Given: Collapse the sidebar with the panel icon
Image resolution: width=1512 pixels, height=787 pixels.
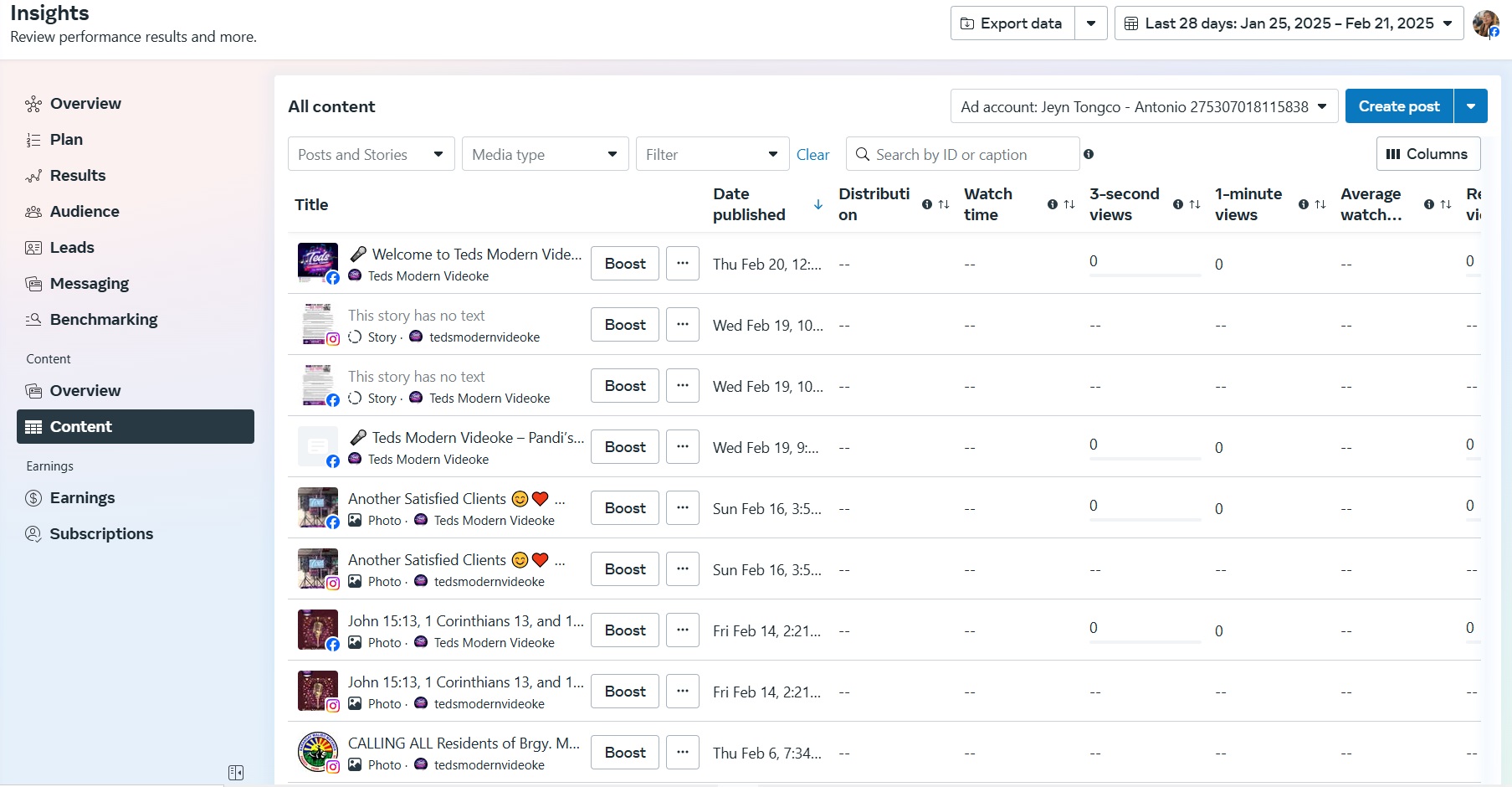Looking at the screenshot, I should coord(236,772).
